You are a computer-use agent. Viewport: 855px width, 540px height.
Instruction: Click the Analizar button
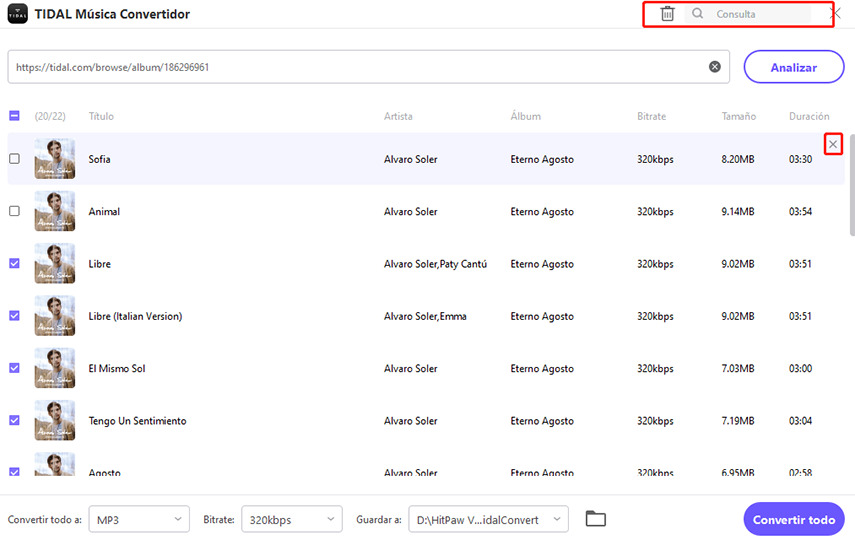794,67
